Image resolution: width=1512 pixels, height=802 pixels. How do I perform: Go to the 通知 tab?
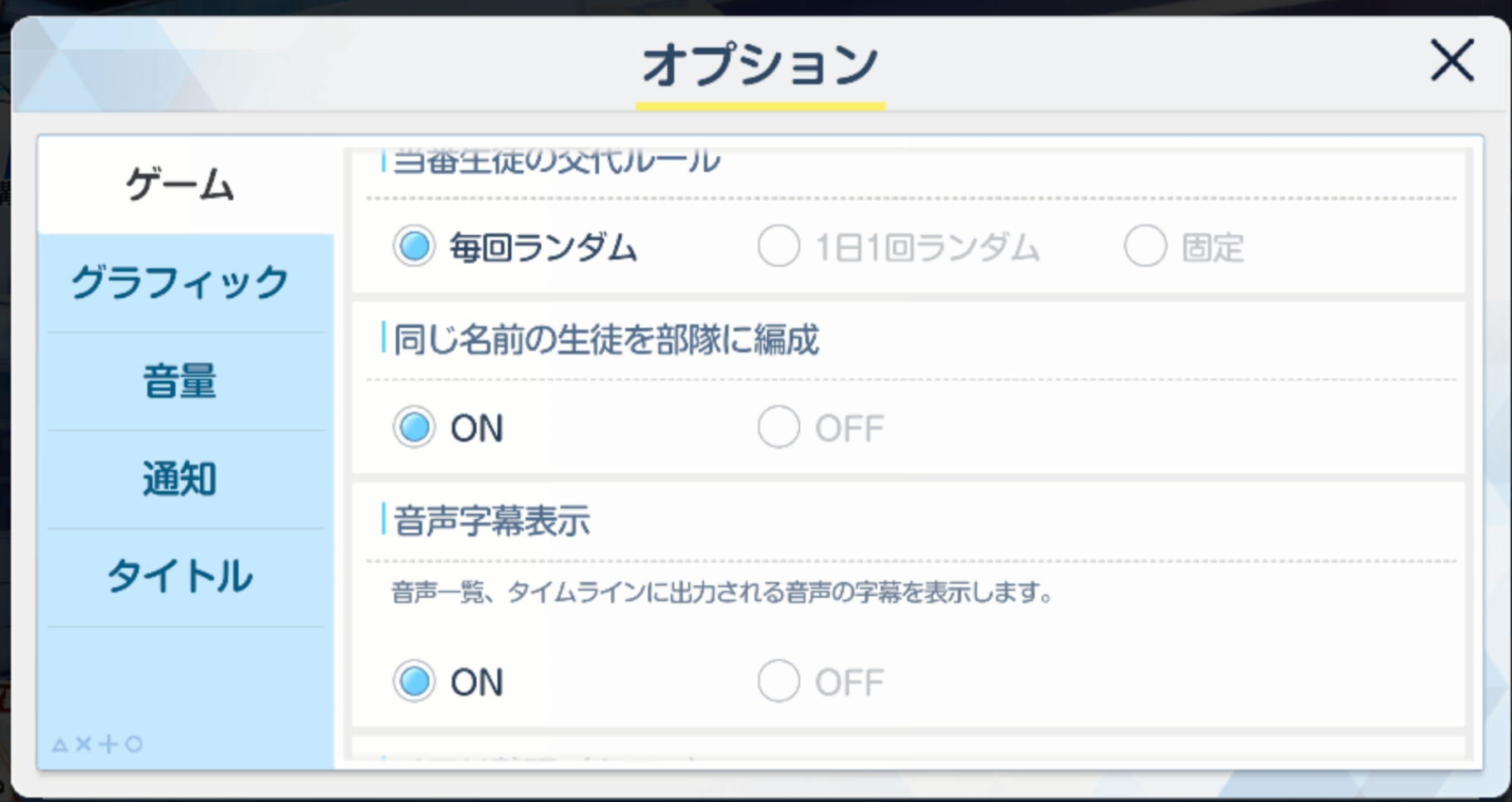(180, 479)
